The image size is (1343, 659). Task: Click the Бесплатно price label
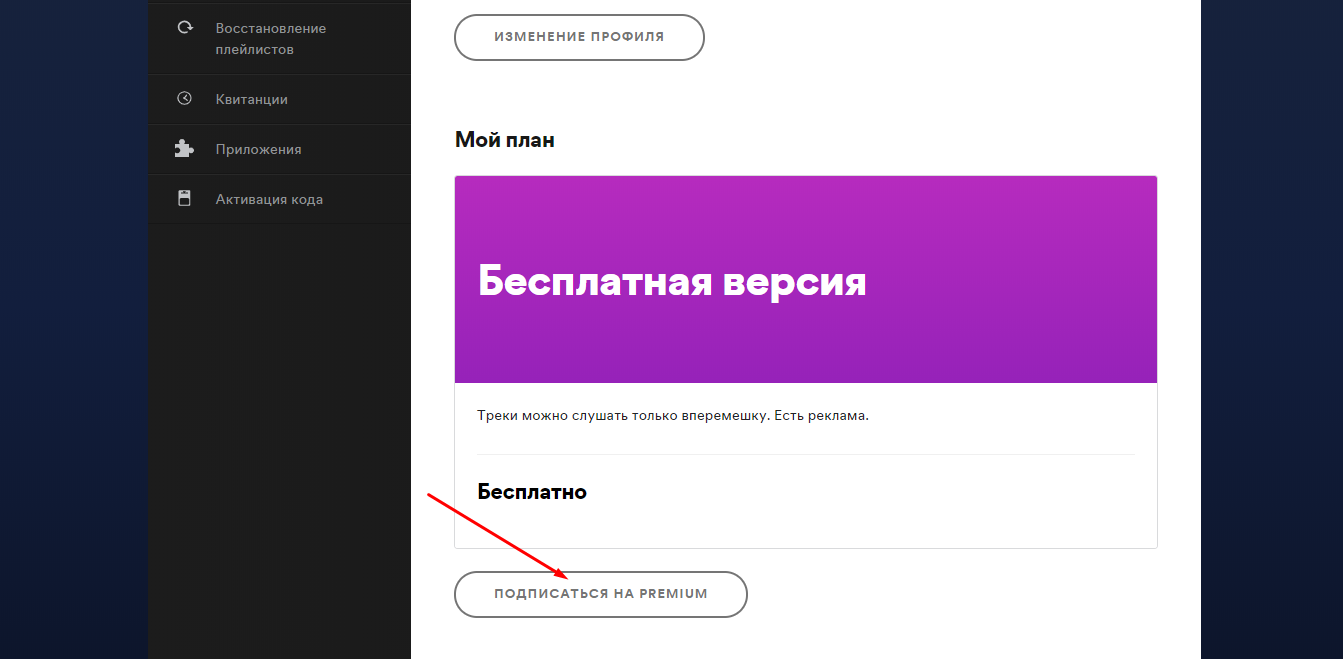[532, 492]
